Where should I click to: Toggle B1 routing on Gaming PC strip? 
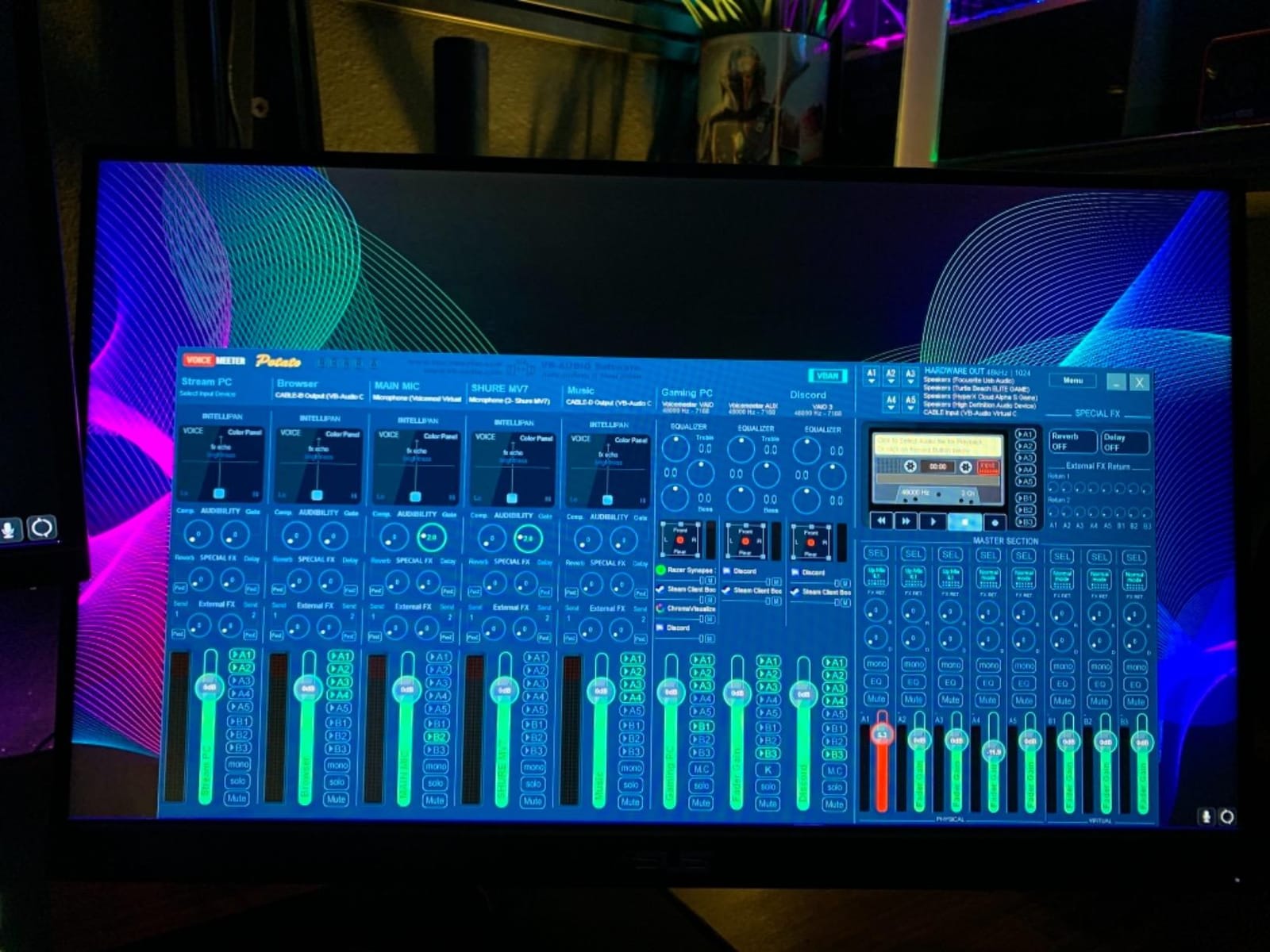point(701,727)
